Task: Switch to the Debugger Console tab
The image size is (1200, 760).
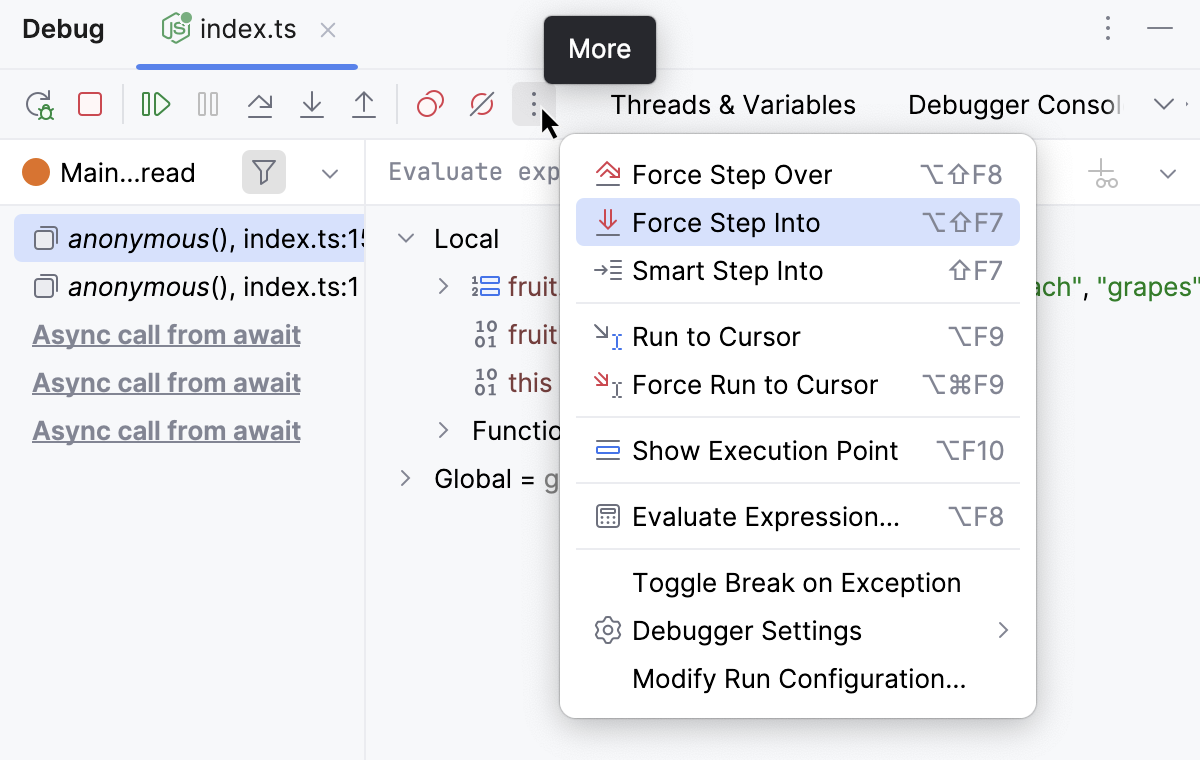Action: coord(1012,104)
